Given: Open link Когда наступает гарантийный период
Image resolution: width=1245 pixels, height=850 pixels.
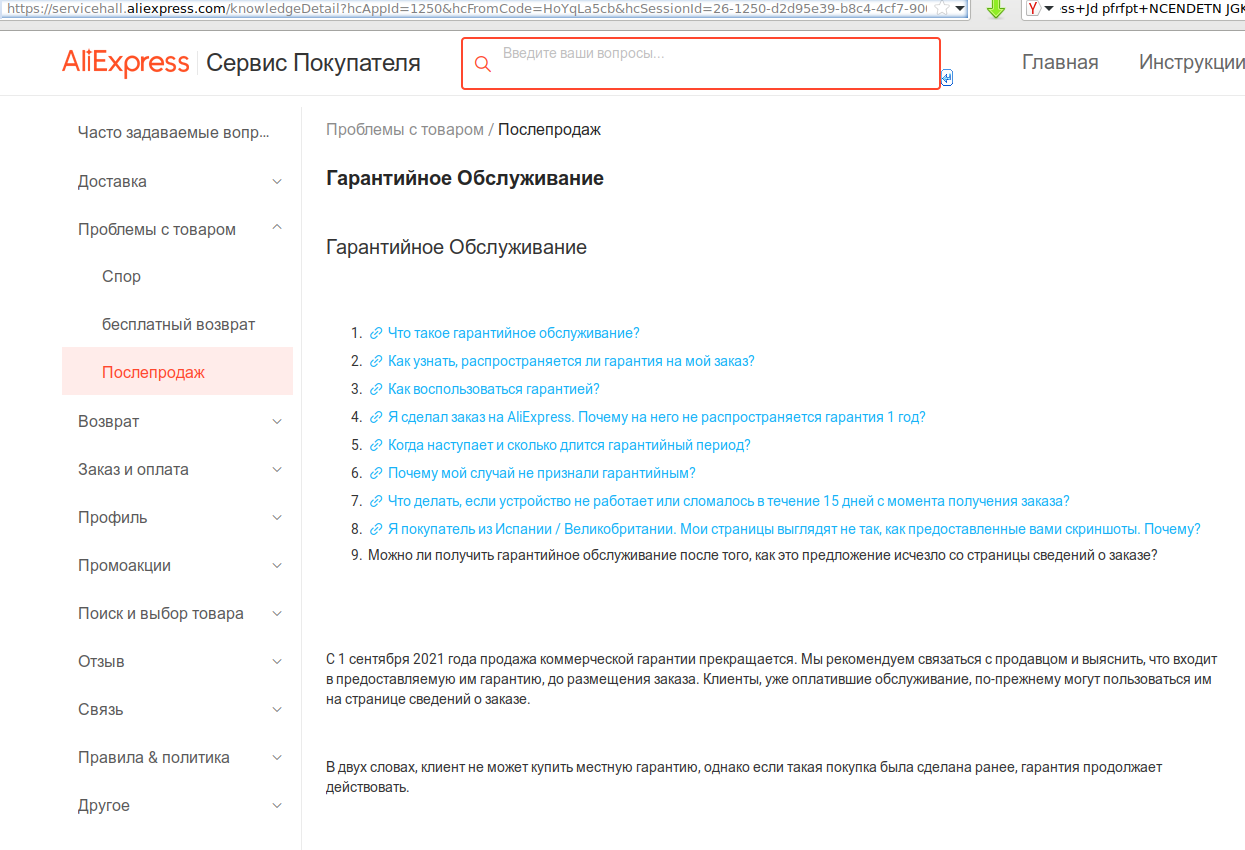Looking at the screenshot, I should click(569, 445).
